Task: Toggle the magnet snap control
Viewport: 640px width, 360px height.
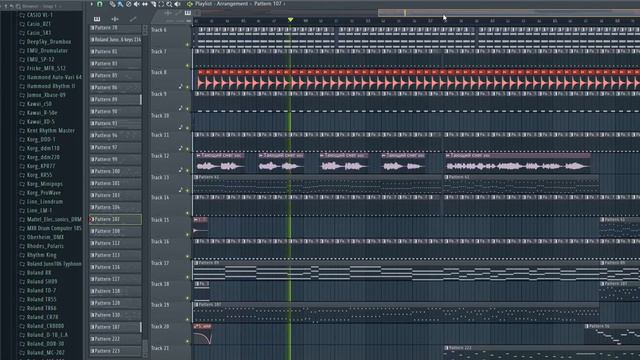Action: 100,4
